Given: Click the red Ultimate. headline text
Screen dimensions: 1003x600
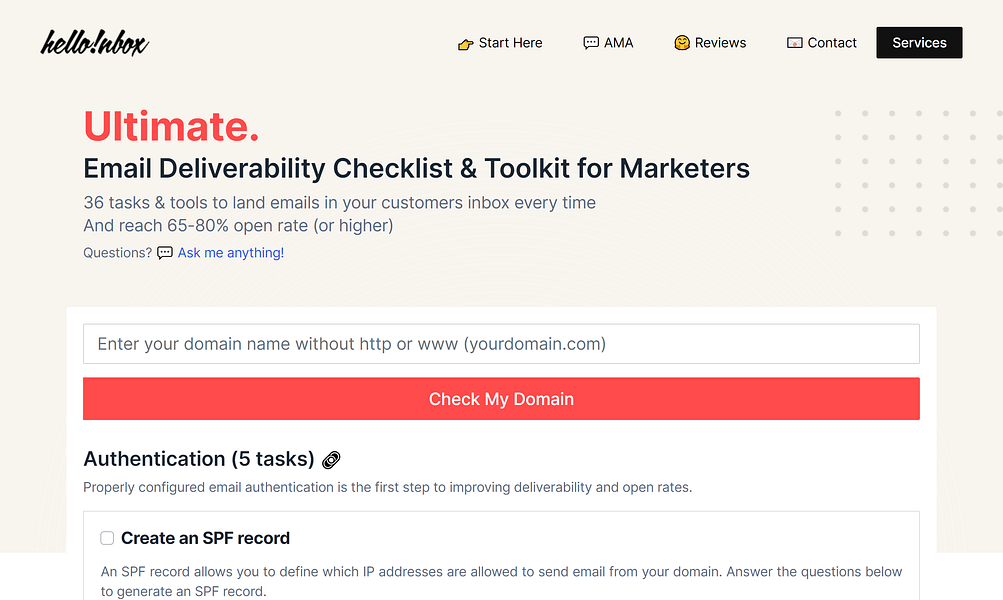Looking at the screenshot, I should 171,126.
